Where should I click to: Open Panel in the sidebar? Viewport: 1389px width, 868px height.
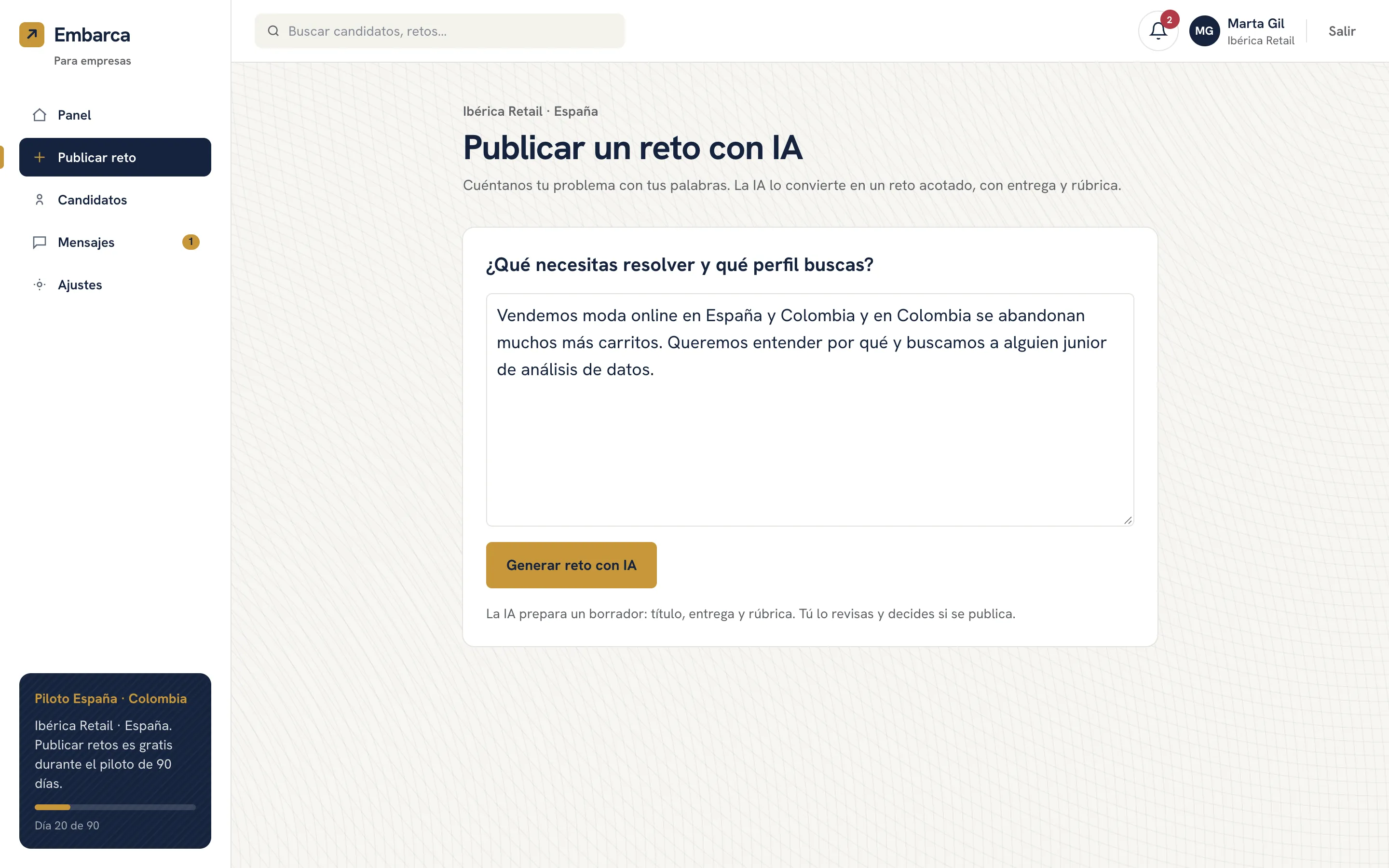coord(115,115)
